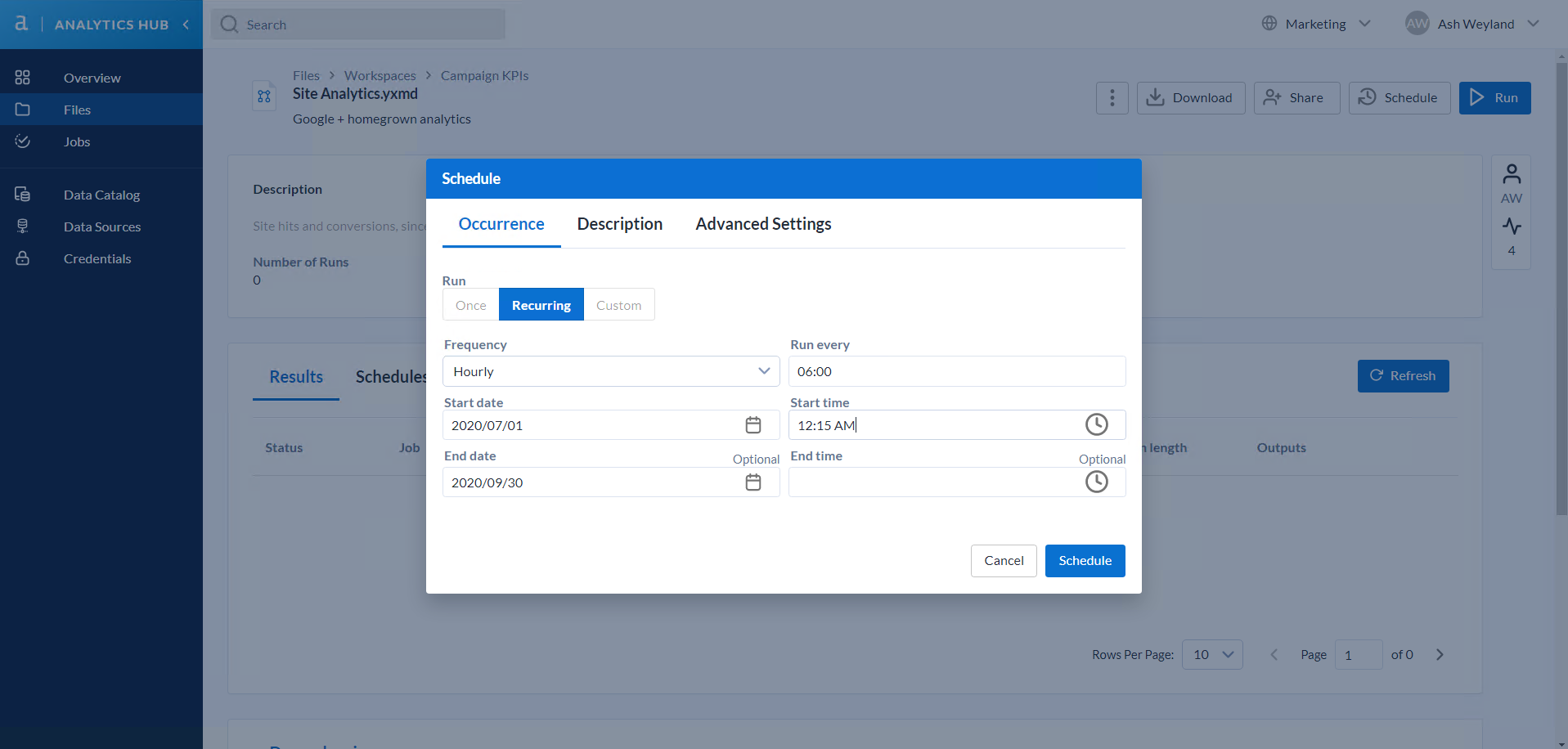Edit the Run every interval field
The width and height of the screenshot is (1568, 749).
(x=956, y=371)
